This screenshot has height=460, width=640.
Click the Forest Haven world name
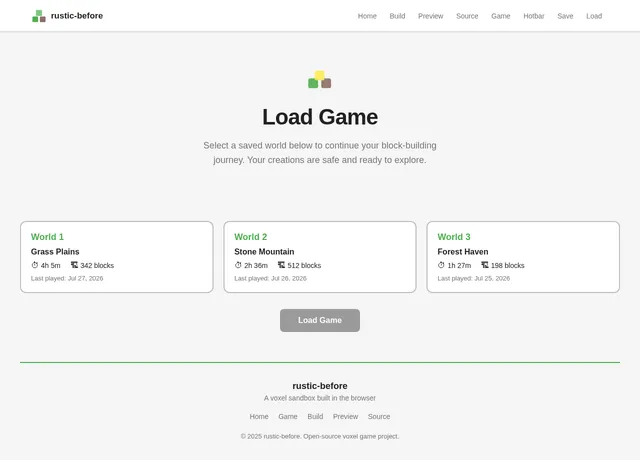pos(463,251)
